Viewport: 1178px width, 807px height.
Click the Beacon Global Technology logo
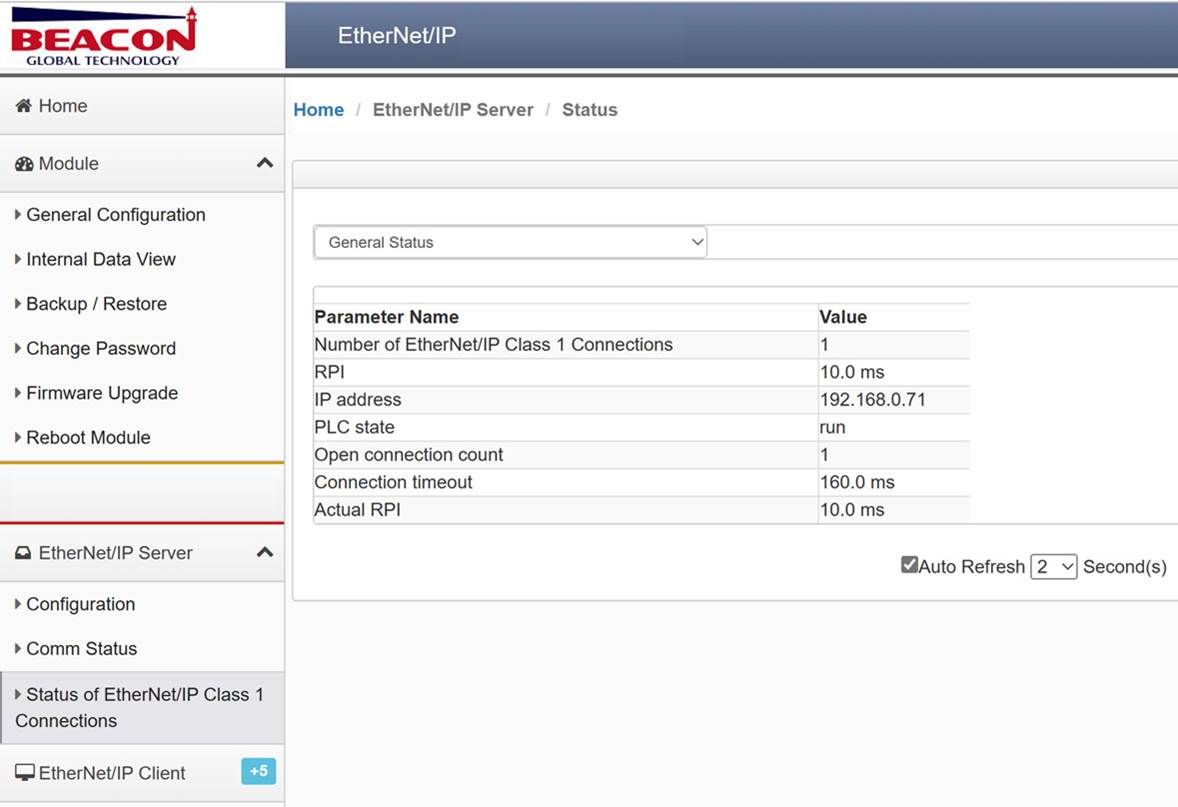click(104, 36)
